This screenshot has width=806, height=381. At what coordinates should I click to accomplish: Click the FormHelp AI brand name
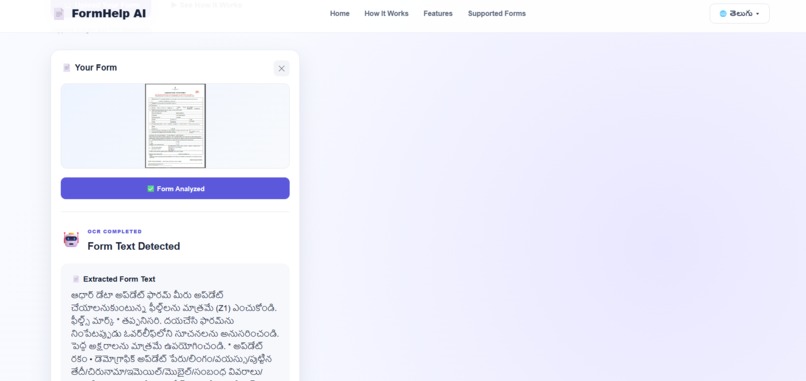pos(108,14)
